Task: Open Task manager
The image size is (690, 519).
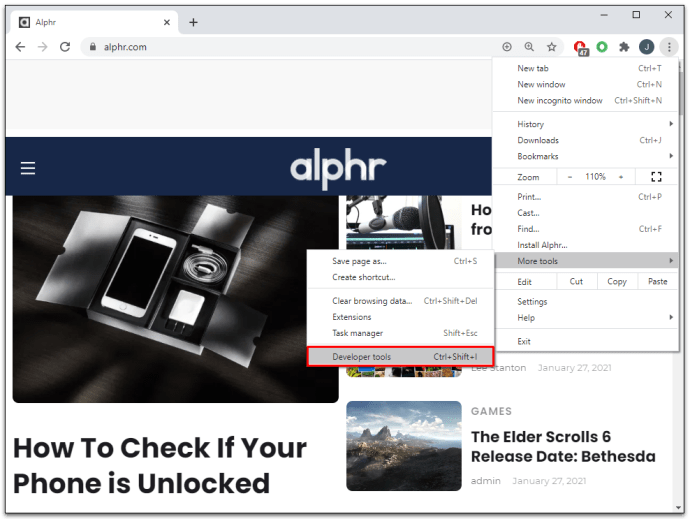Action: [400, 333]
